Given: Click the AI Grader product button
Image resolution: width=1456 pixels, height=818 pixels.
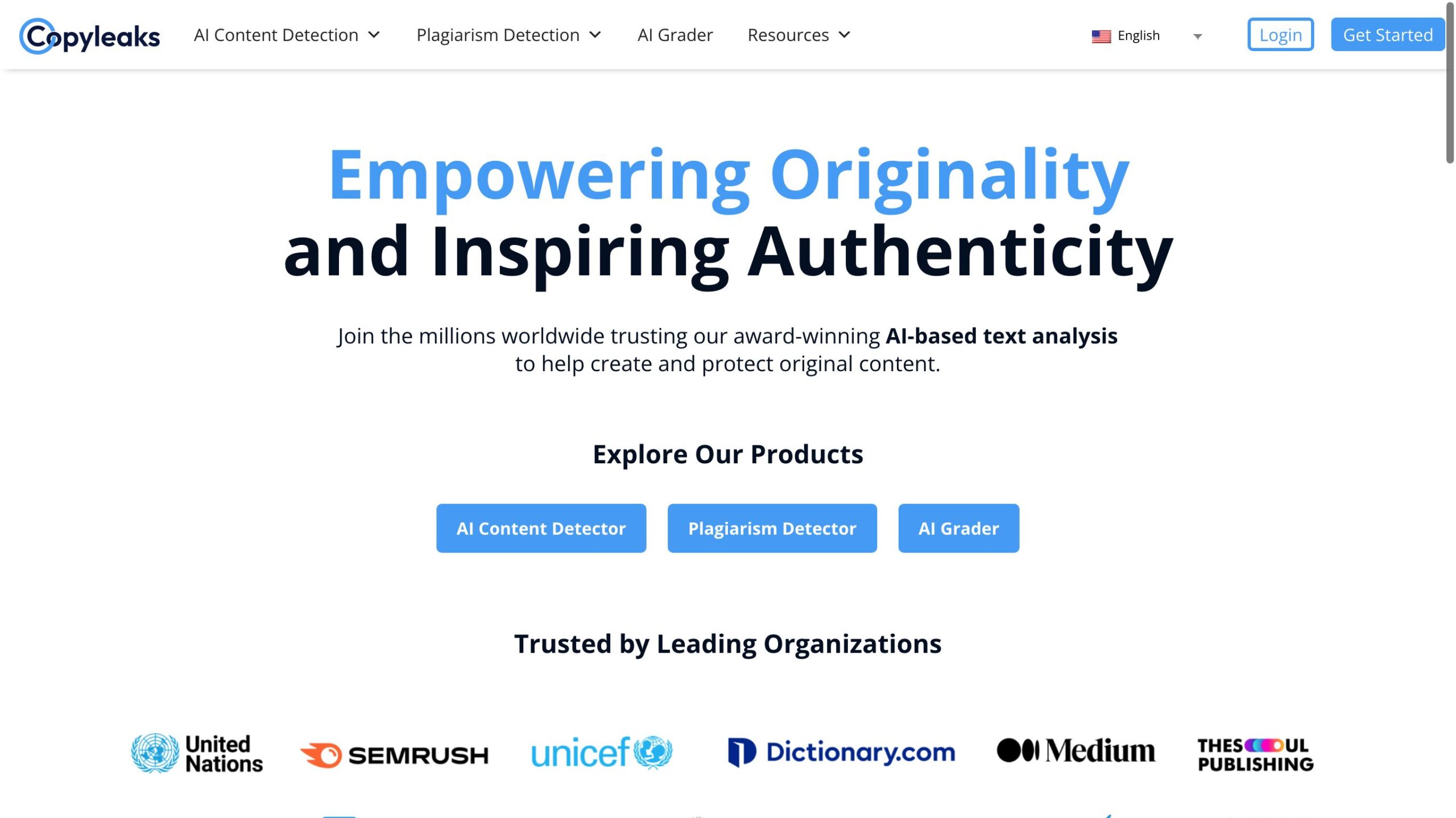Looking at the screenshot, I should point(958,528).
